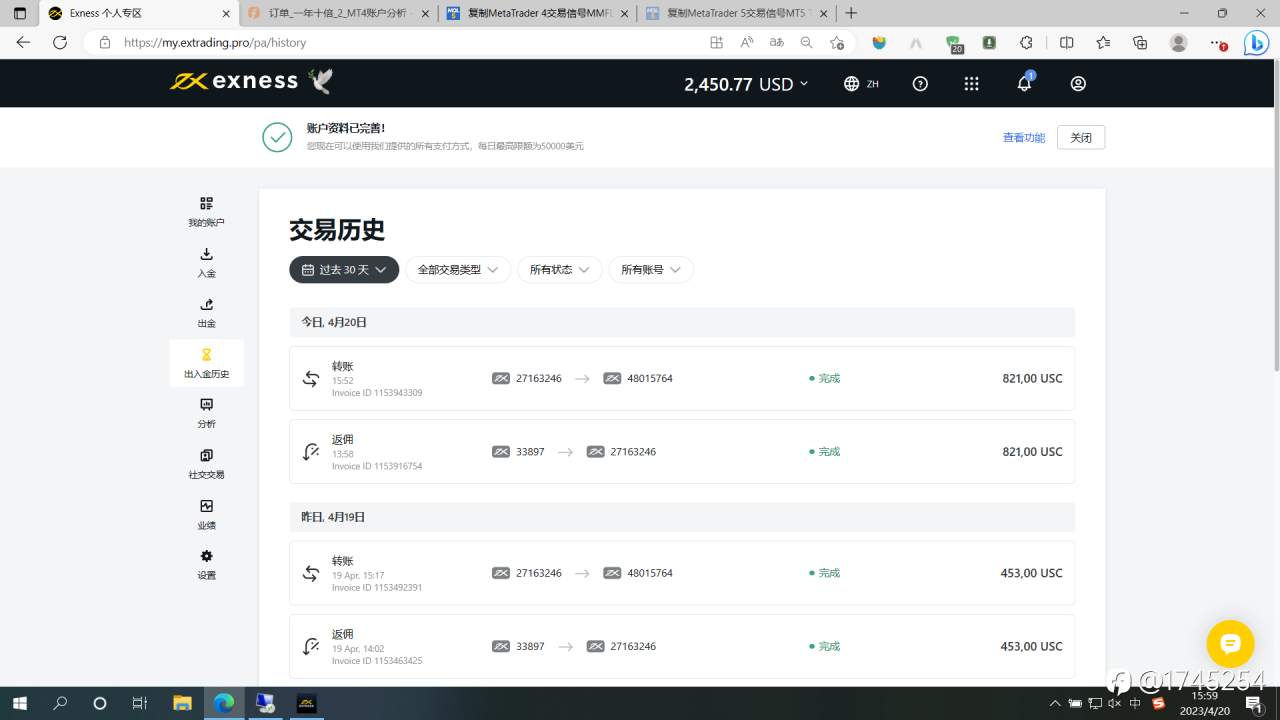Open the 13:58 返佣 transaction row
This screenshot has height=720, width=1280.
coord(682,451)
